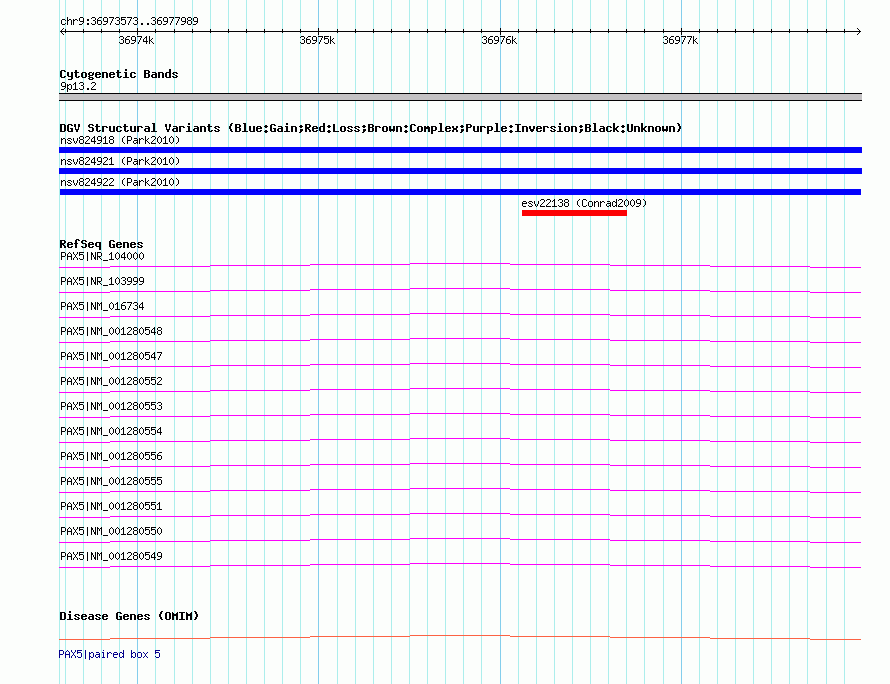Select the RefSeq Genes track title
Screen dimensions: 890x684
coord(101,244)
